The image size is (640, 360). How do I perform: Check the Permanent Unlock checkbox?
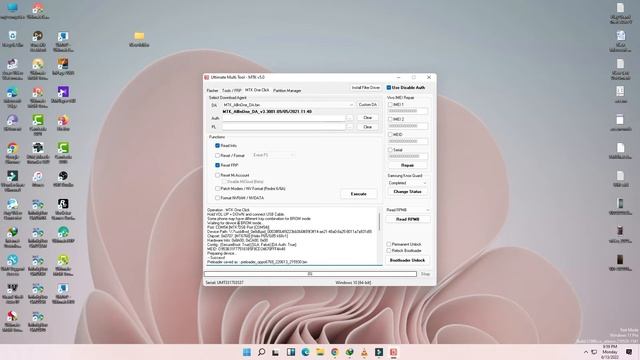[x=389, y=244]
